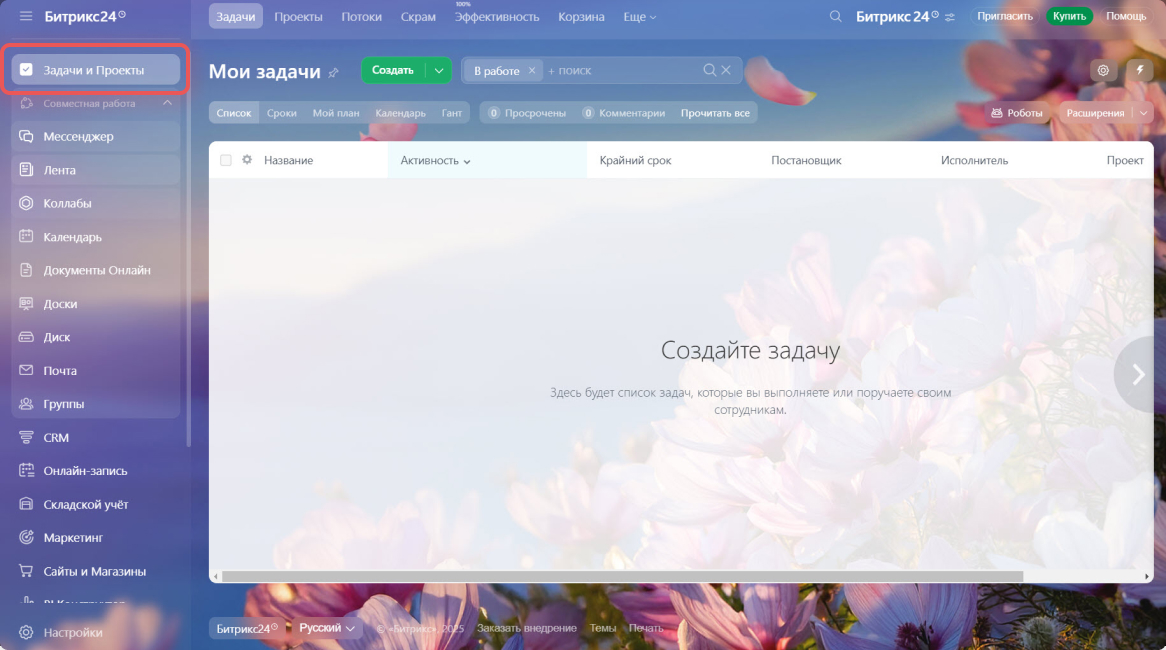Open task list settings gear at top right
Screen dimensions: 1166x650
tap(1104, 70)
